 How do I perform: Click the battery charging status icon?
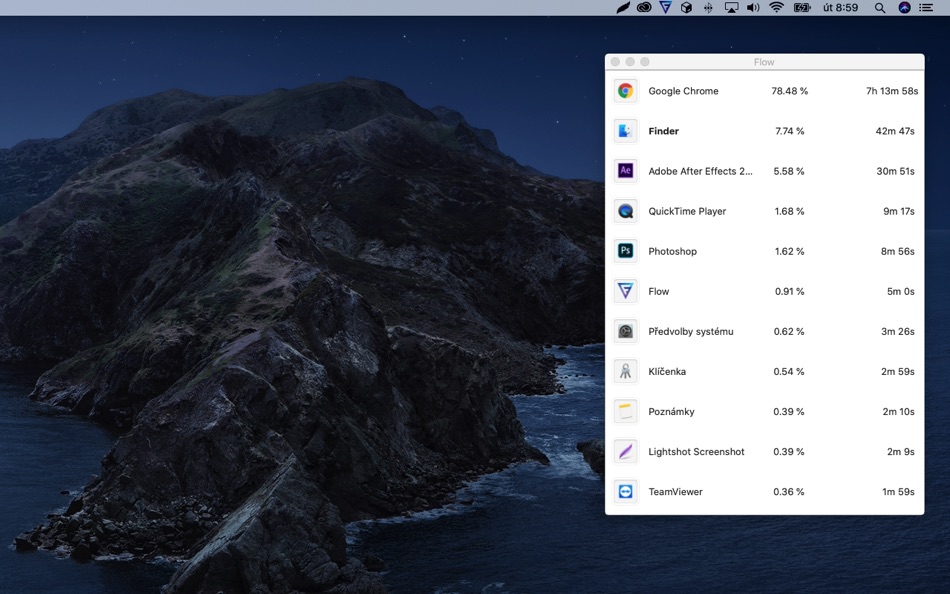click(802, 8)
